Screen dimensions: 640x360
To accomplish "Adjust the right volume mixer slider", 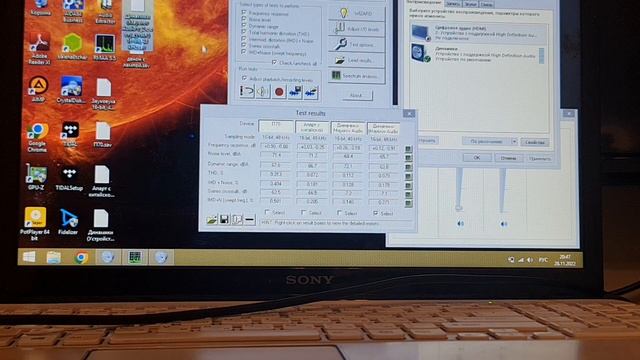I will point(502,189).
